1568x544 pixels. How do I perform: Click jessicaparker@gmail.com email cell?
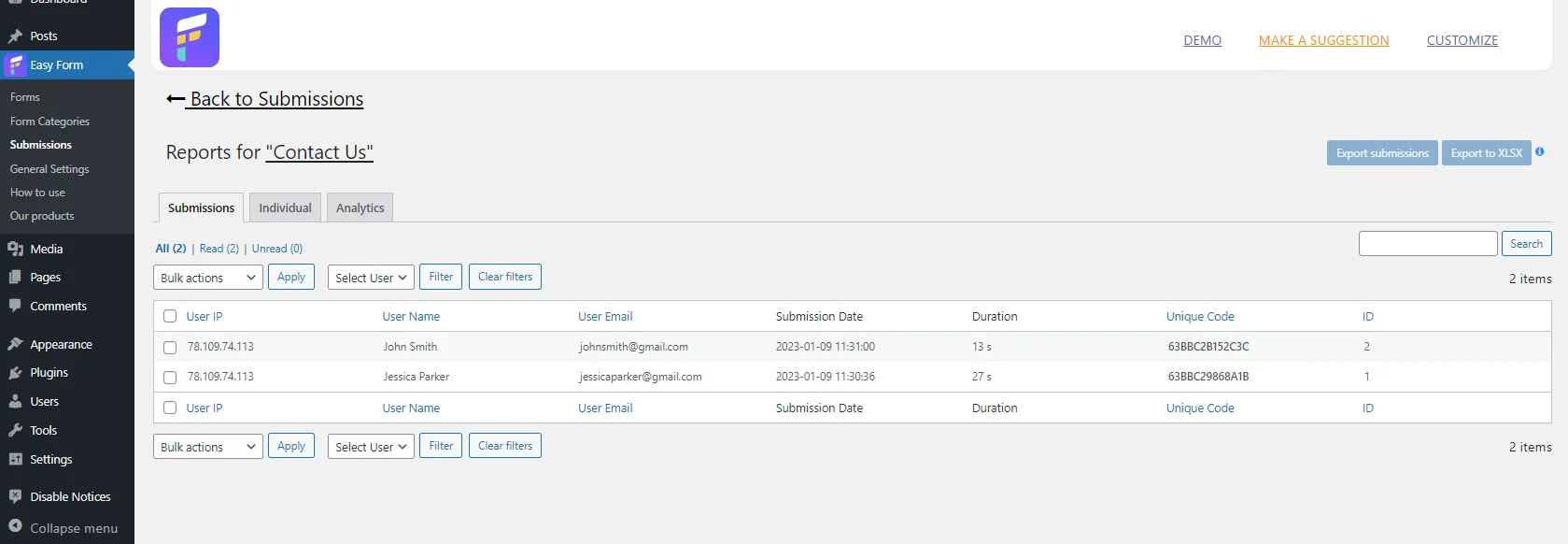coord(641,377)
